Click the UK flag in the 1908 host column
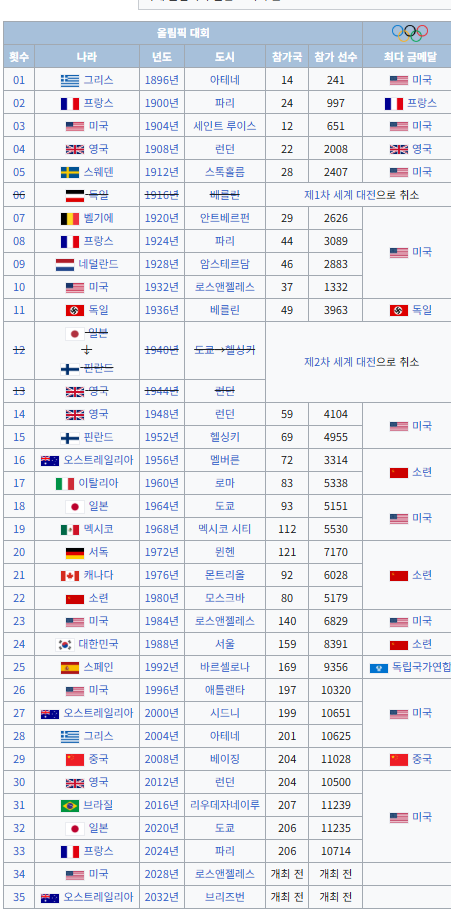451x911 pixels. 75,149
